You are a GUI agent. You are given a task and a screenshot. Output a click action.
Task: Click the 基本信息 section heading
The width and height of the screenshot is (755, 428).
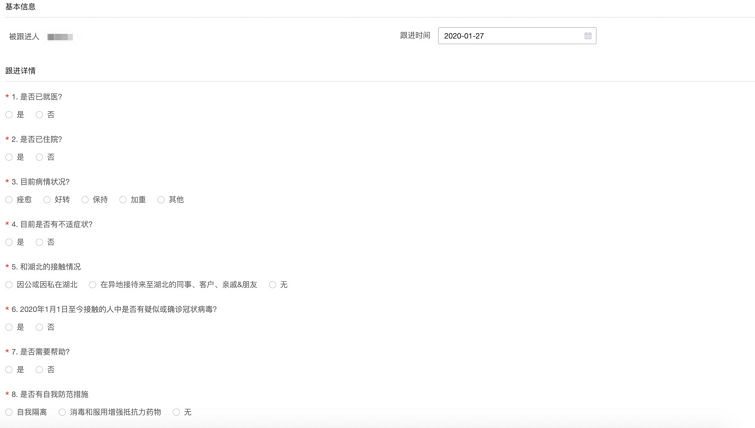[20, 7]
